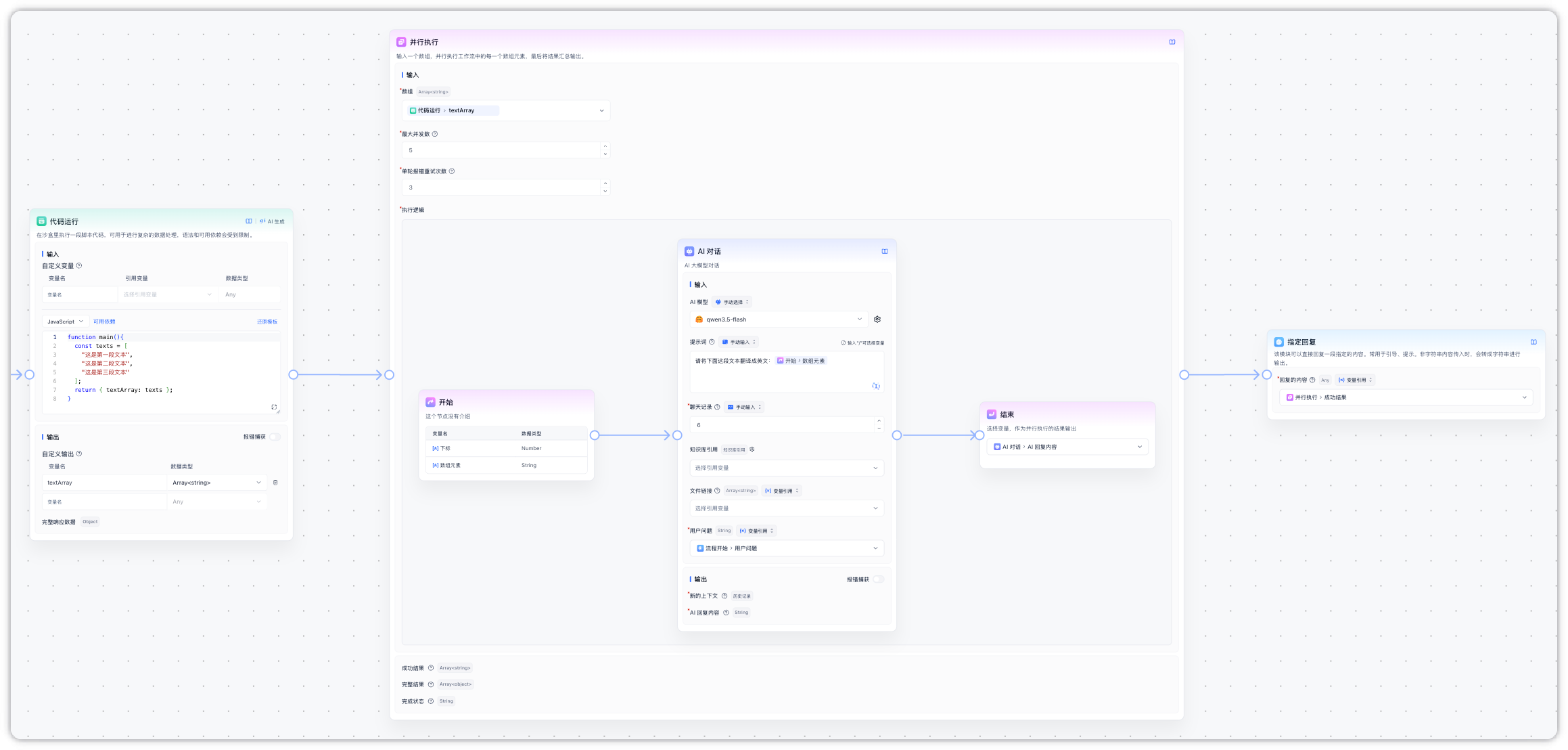Enable 报错捕获 toggle in the 代码运行 output
The height and width of the screenshot is (750, 1568).
pos(275,437)
